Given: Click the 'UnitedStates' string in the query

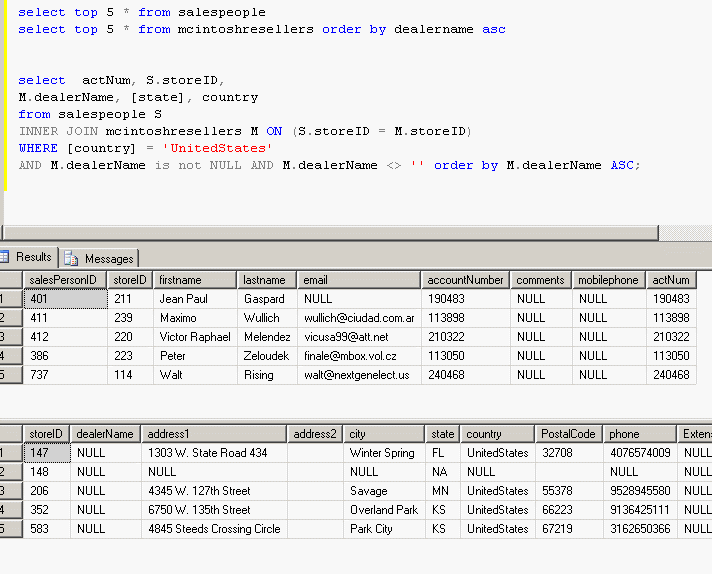Looking at the screenshot, I should click(217, 148).
